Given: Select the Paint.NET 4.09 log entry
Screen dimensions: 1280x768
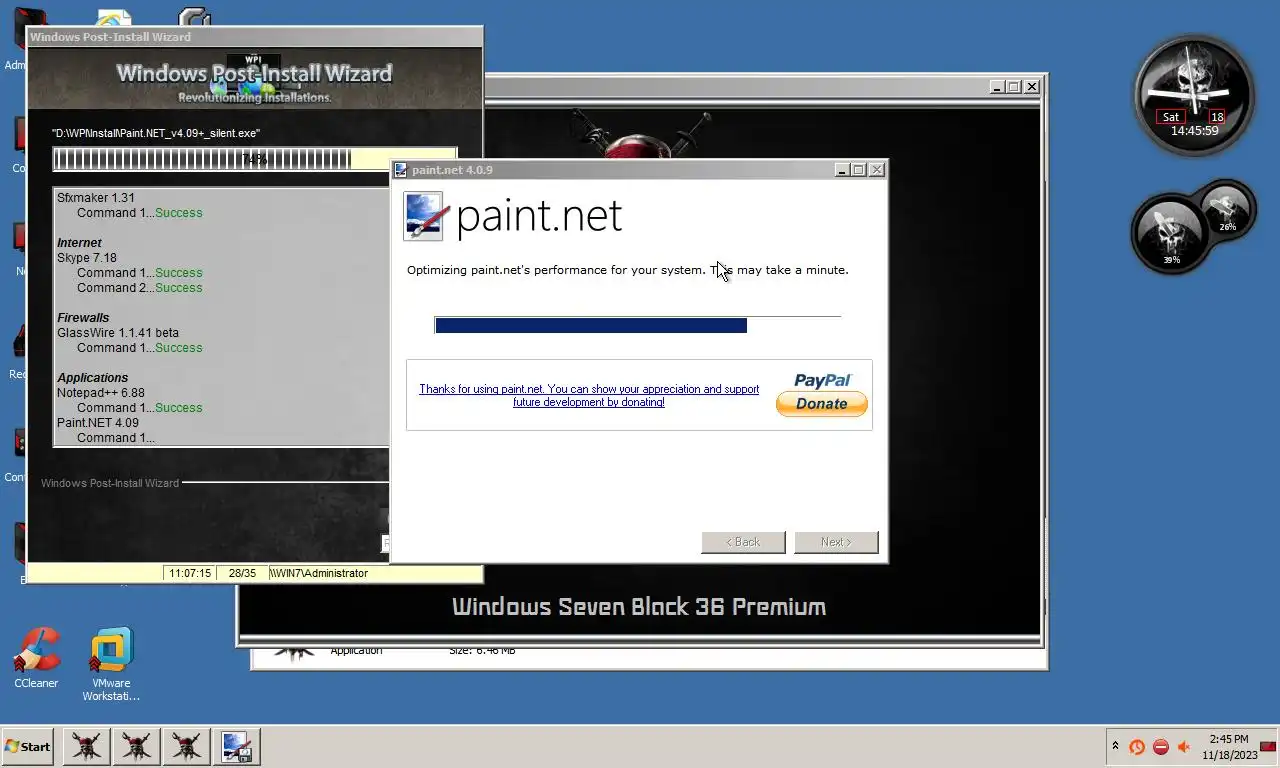Looking at the screenshot, I should pos(98,423).
